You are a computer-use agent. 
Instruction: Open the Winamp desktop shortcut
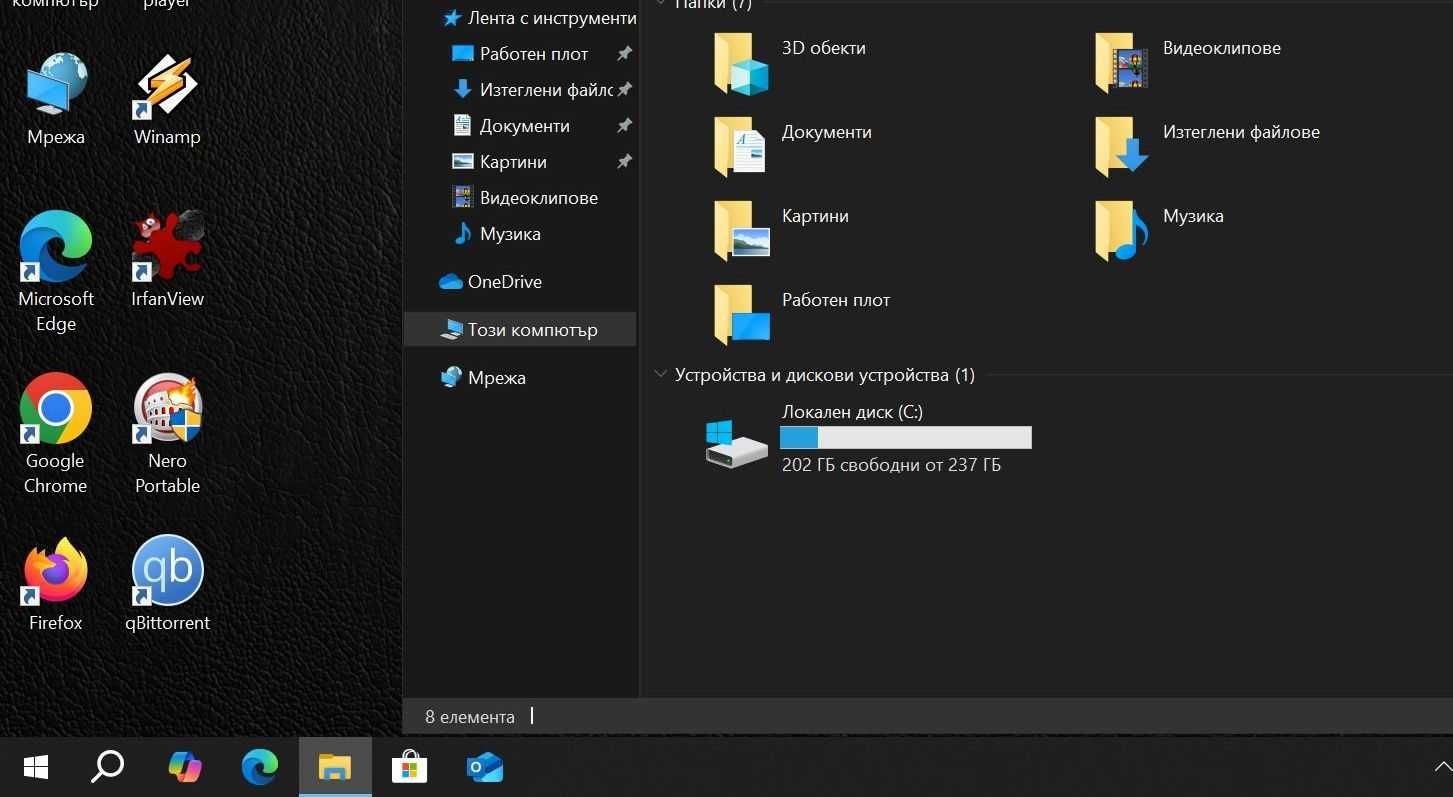(167, 100)
